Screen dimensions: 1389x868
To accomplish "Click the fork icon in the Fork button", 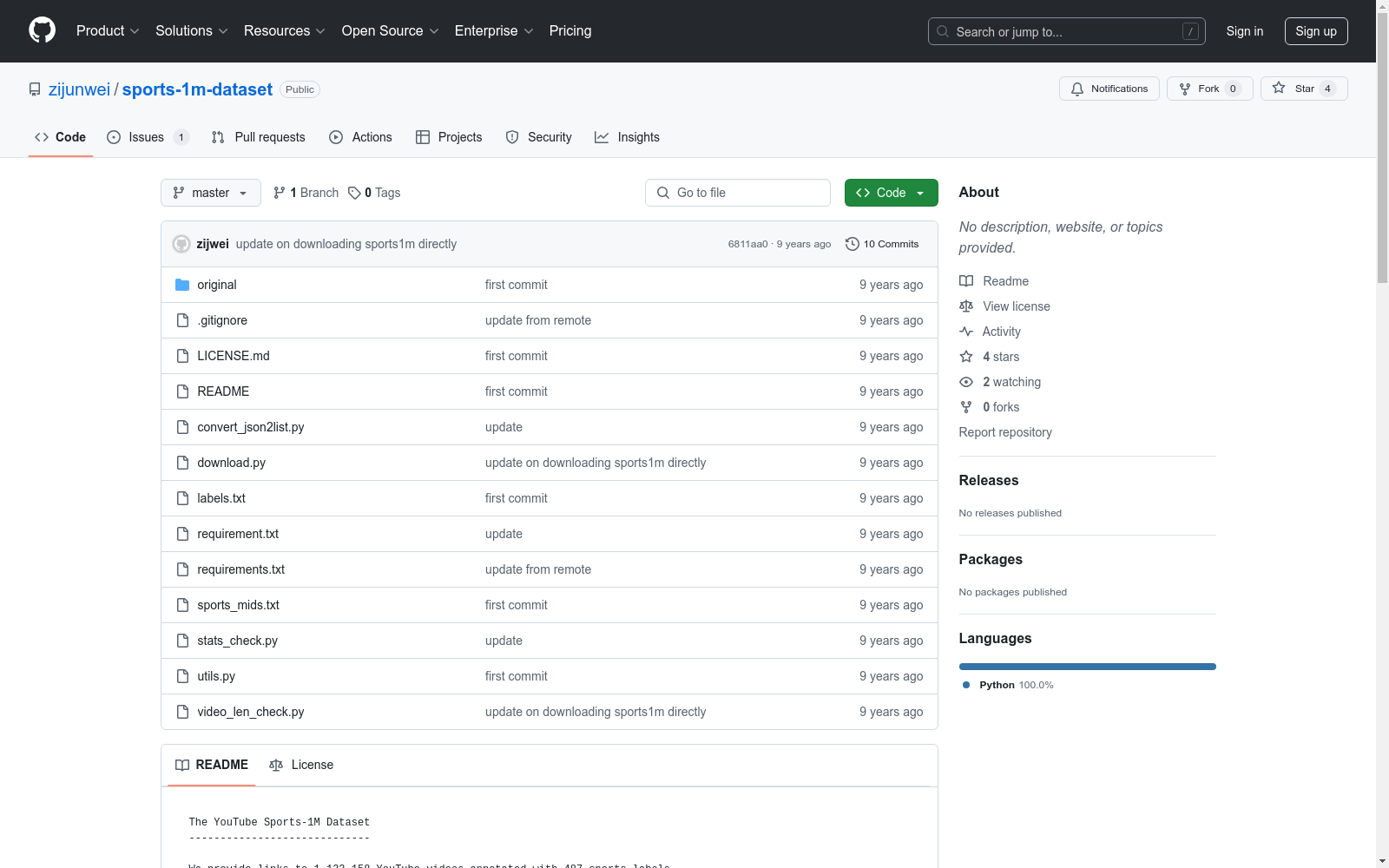I will (1185, 89).
